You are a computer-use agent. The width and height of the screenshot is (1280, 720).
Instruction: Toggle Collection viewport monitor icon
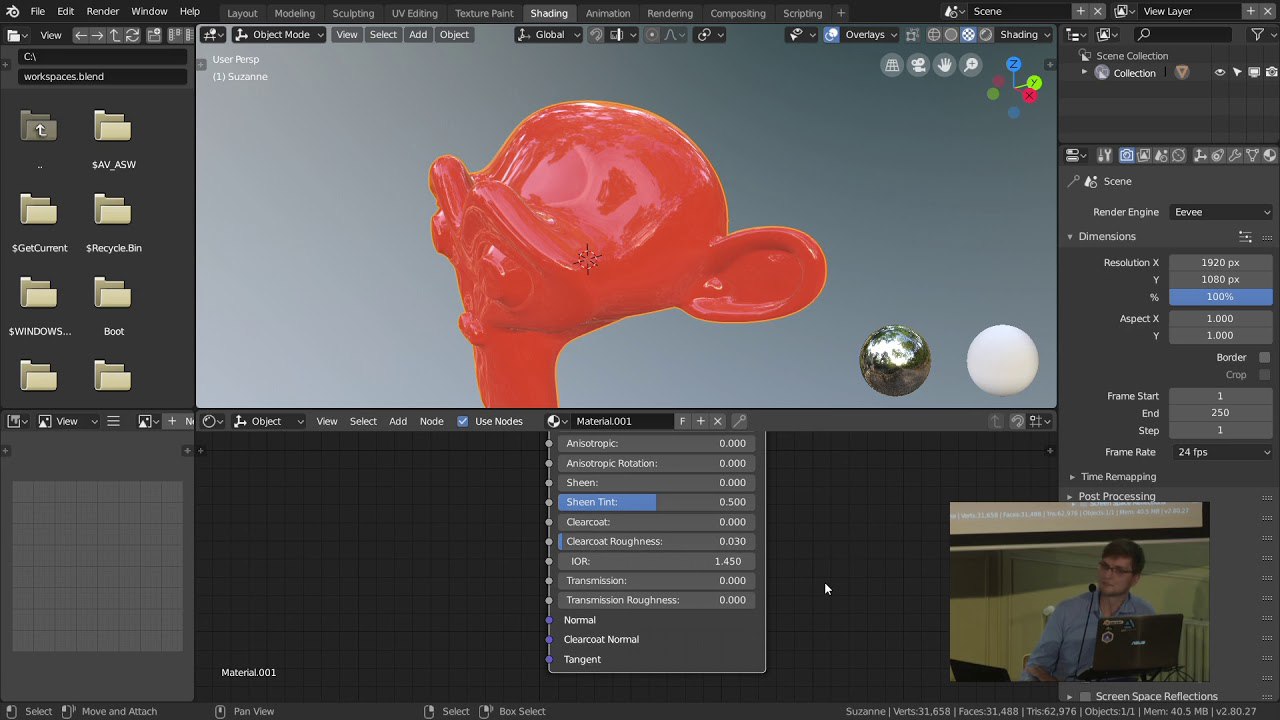tap(1254, 72)
